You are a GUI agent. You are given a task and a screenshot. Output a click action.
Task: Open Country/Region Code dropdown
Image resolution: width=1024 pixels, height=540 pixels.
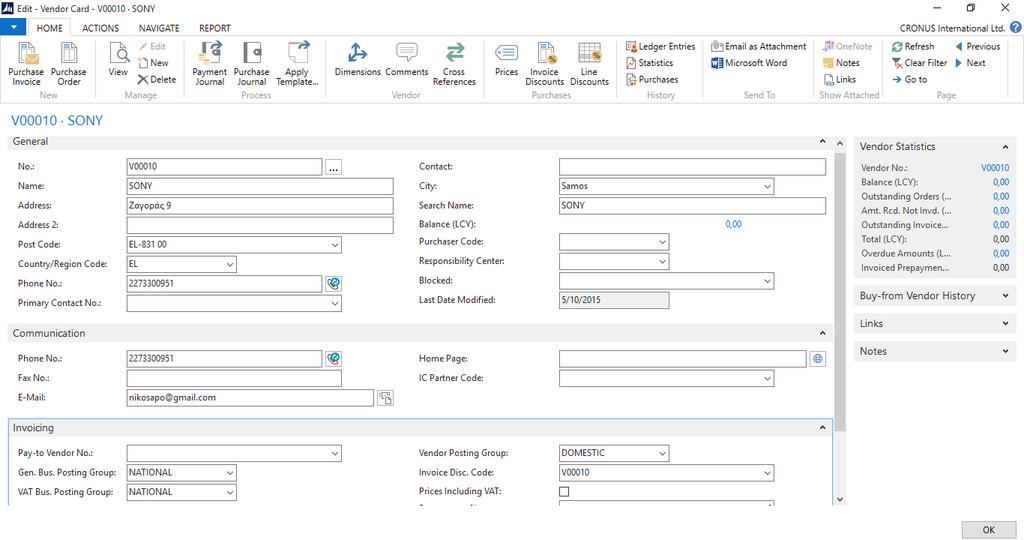[230, 264]
